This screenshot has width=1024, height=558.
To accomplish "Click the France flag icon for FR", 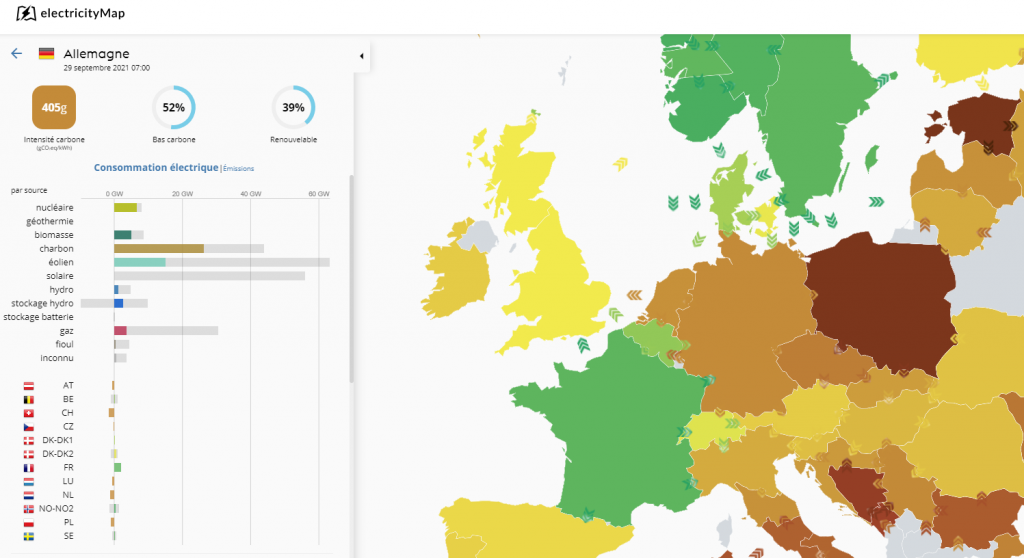I will coord(28,467).
